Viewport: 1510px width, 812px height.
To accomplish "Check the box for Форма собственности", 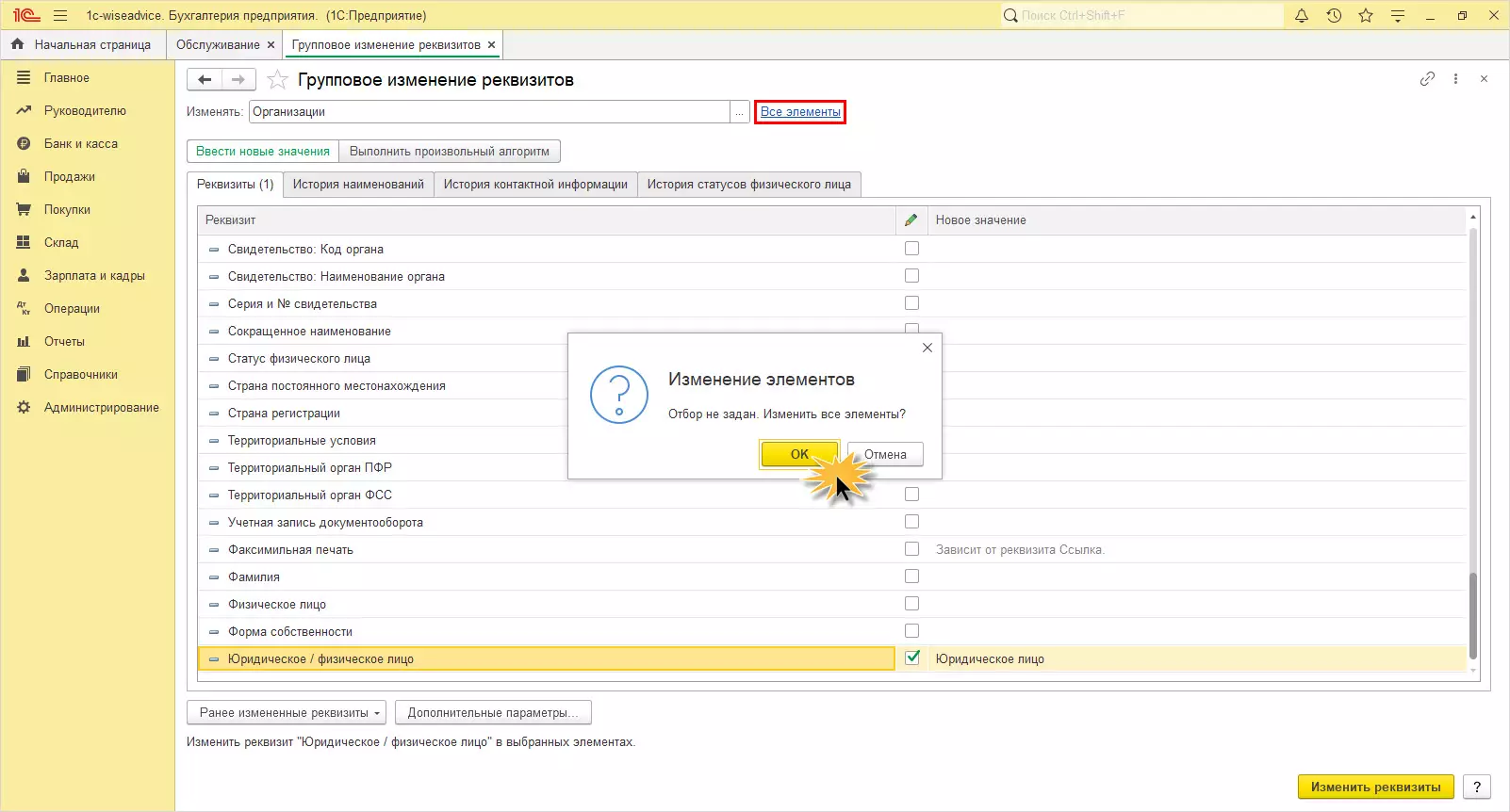I will pyautogui.click(x=911, y=631).
